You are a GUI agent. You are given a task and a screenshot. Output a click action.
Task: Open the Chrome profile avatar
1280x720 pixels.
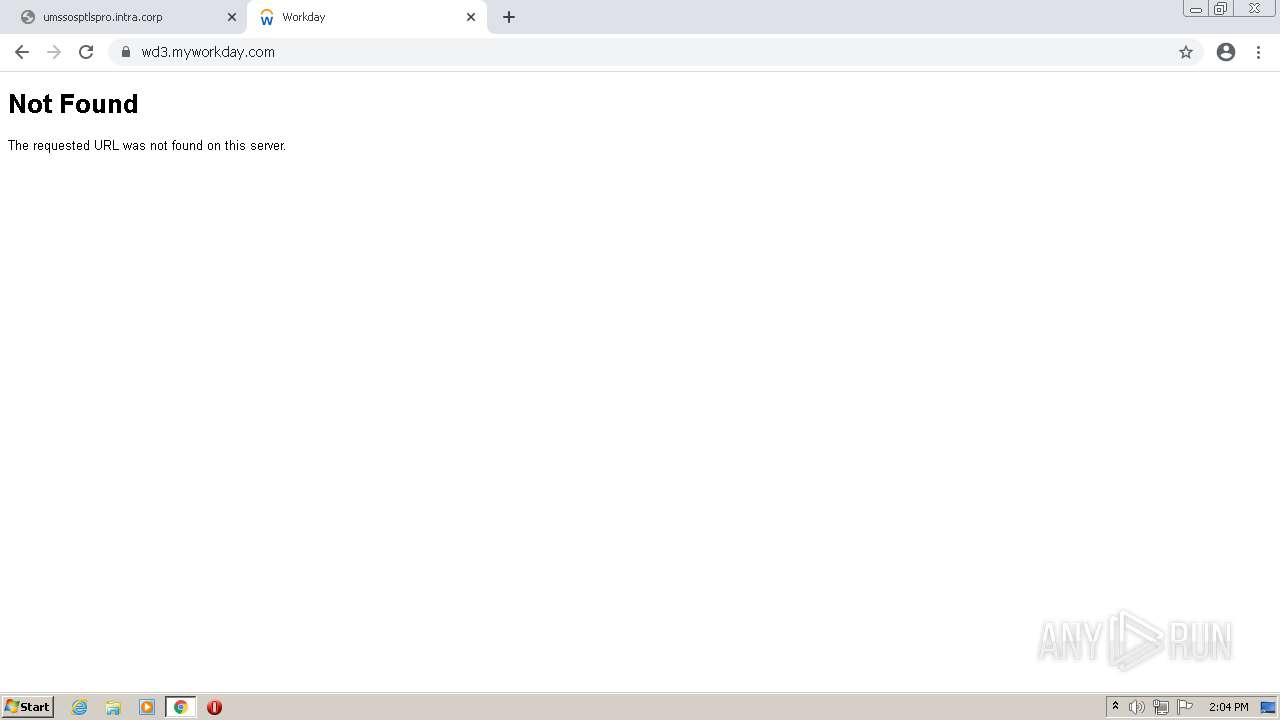point(1226,52)
